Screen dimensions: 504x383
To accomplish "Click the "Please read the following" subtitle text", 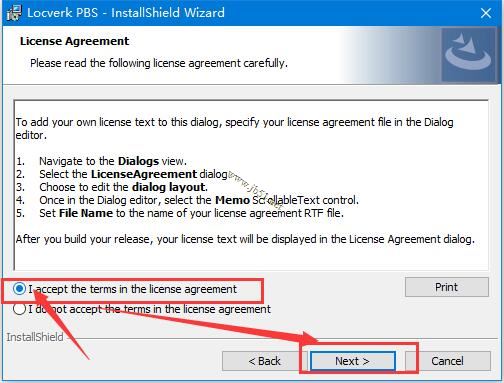I will click(159, 63).
